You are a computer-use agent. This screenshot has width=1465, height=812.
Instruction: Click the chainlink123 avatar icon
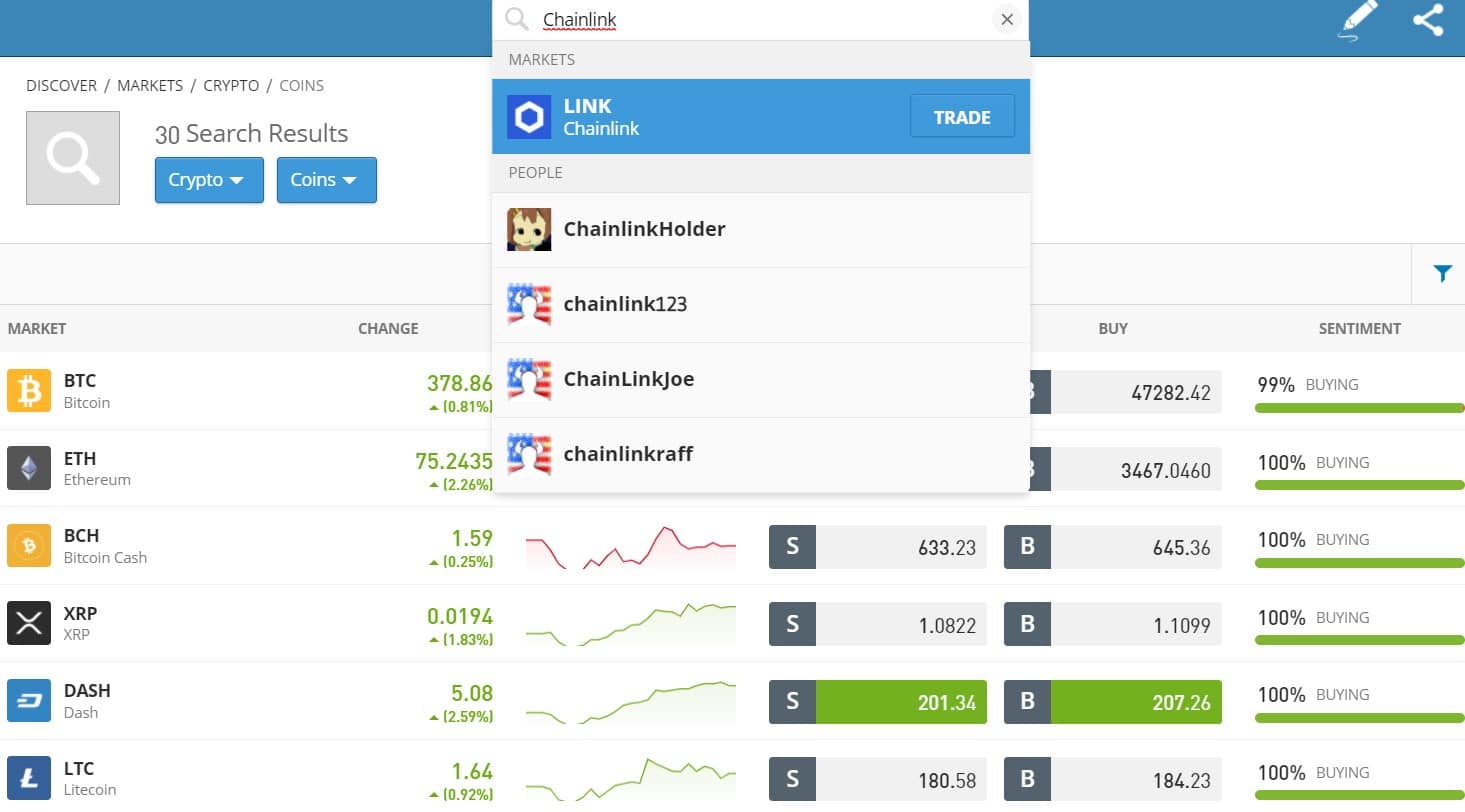(x=529, y=304)
